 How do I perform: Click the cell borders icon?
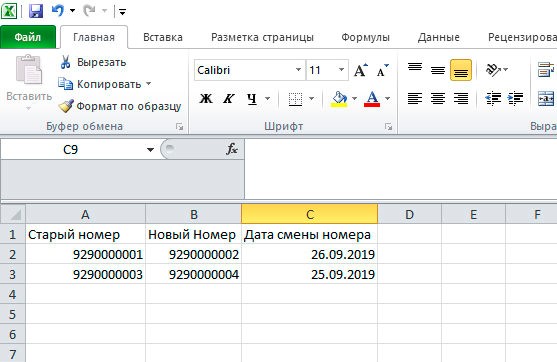(x=295, y=99)
